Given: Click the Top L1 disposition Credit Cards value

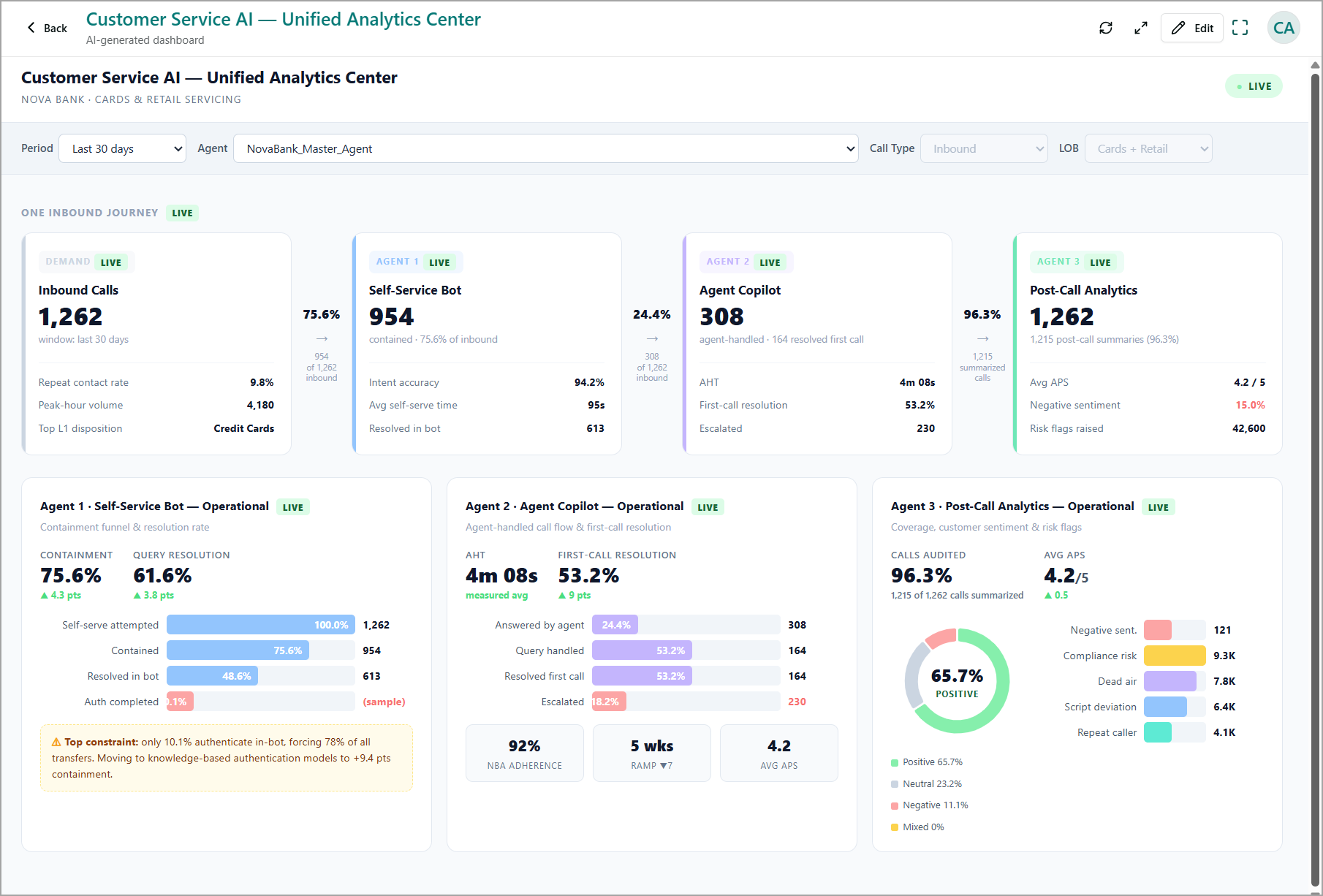Looking at the screenshot, I should (x=243, y=428).
